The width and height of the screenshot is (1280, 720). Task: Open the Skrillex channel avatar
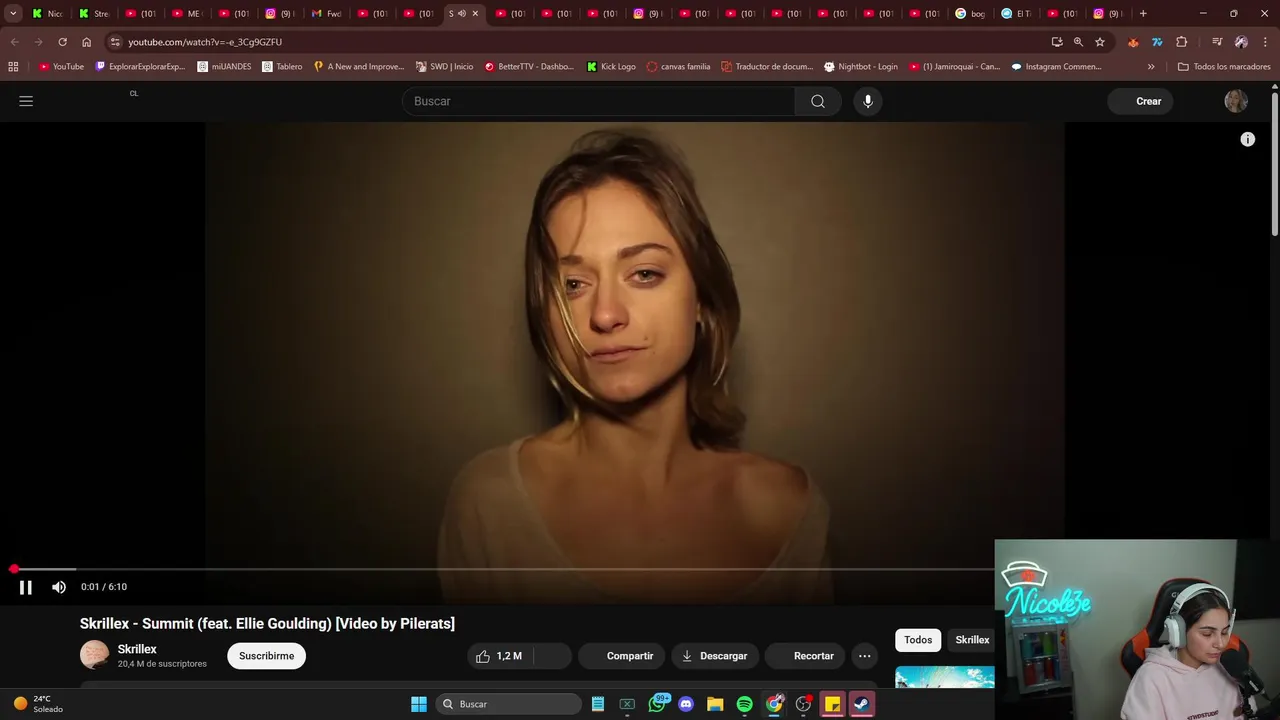94,655
